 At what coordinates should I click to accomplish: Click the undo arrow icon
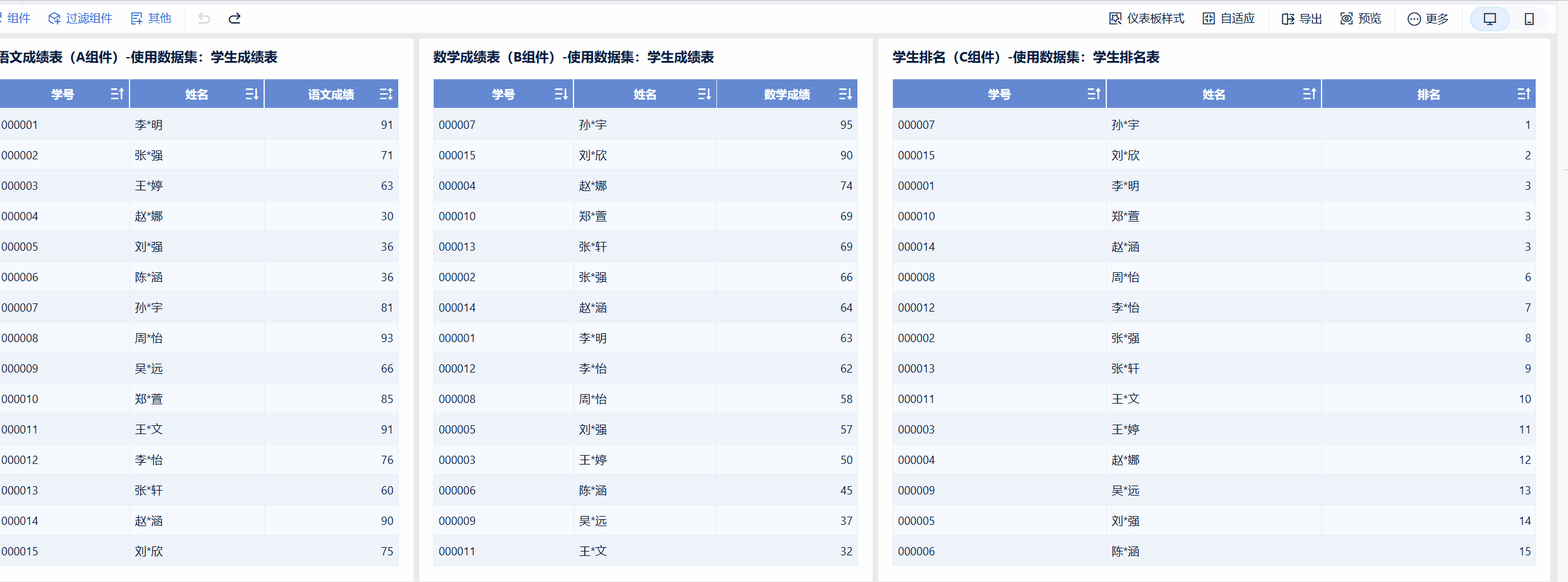pos(204,18)
